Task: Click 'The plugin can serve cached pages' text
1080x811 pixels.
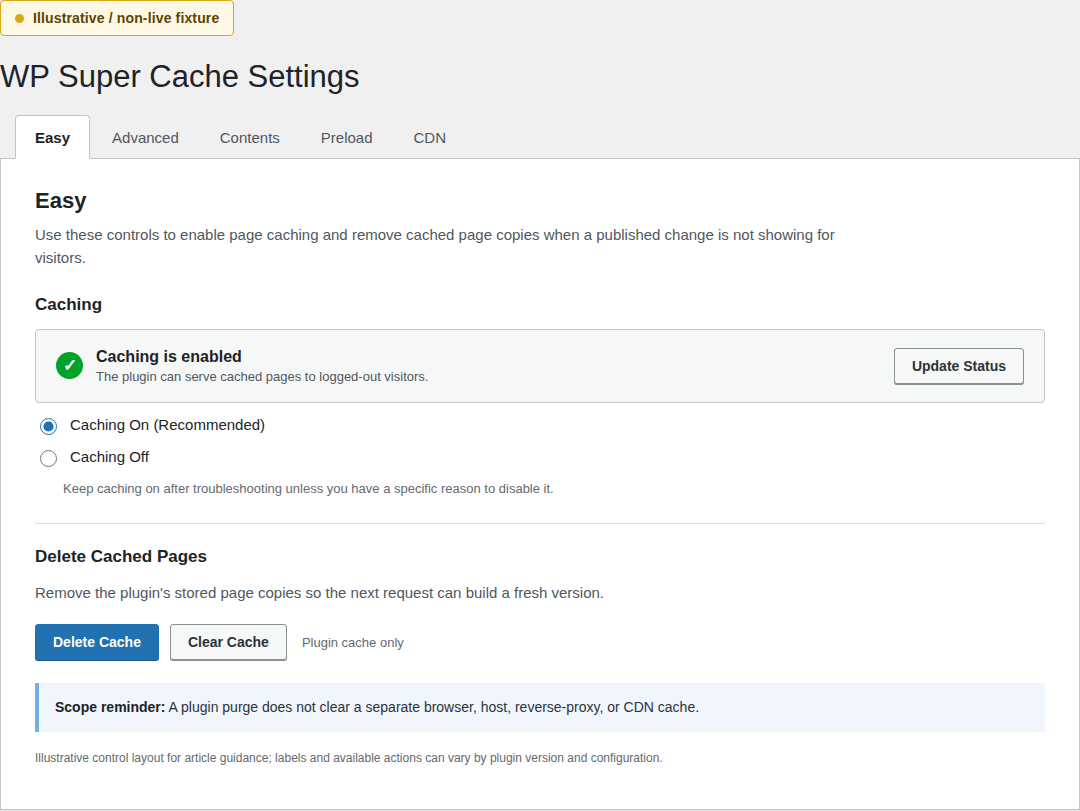Action: [x=262, y=377]
